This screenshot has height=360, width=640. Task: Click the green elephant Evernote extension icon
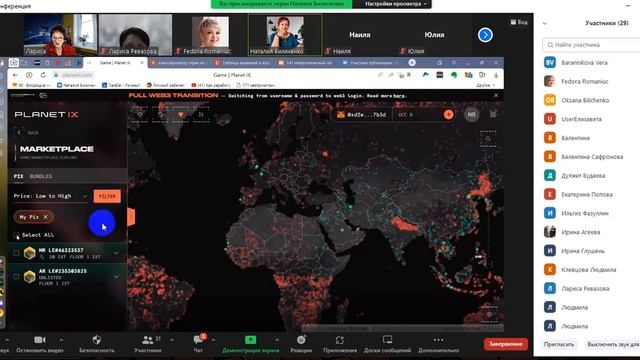coord(454,75)
